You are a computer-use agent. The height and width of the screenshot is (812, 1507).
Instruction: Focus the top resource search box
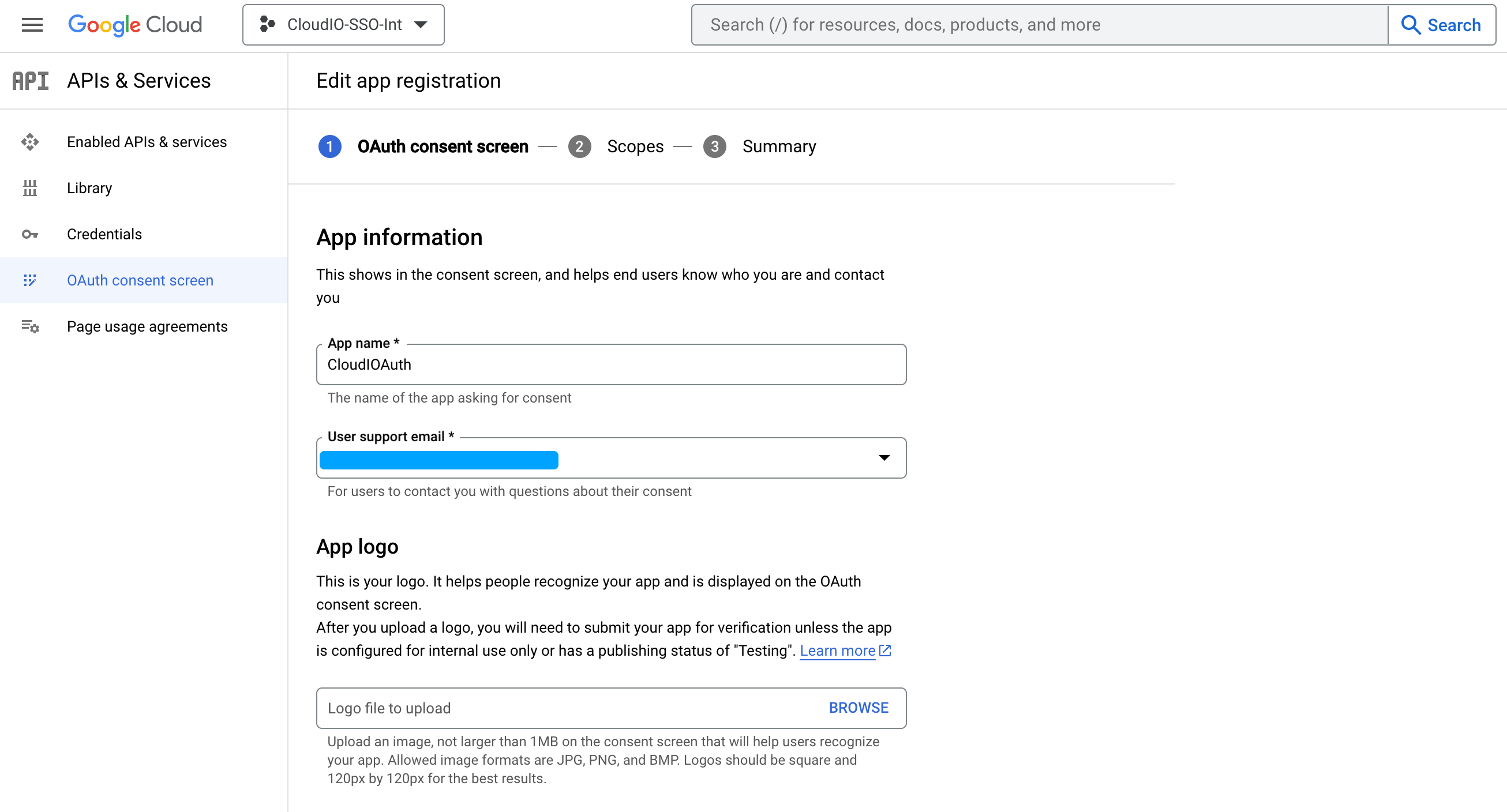1039,25
